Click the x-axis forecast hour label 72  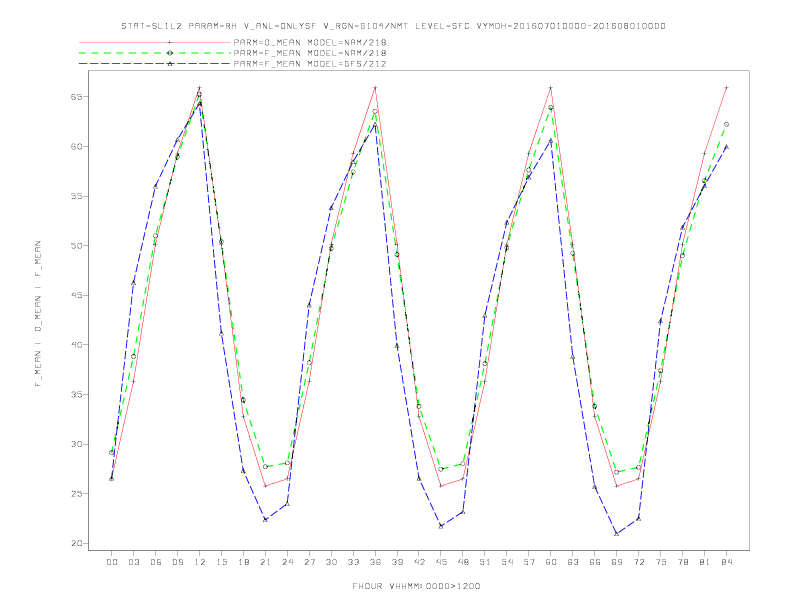pyautogui.click(x=639, y=562)
